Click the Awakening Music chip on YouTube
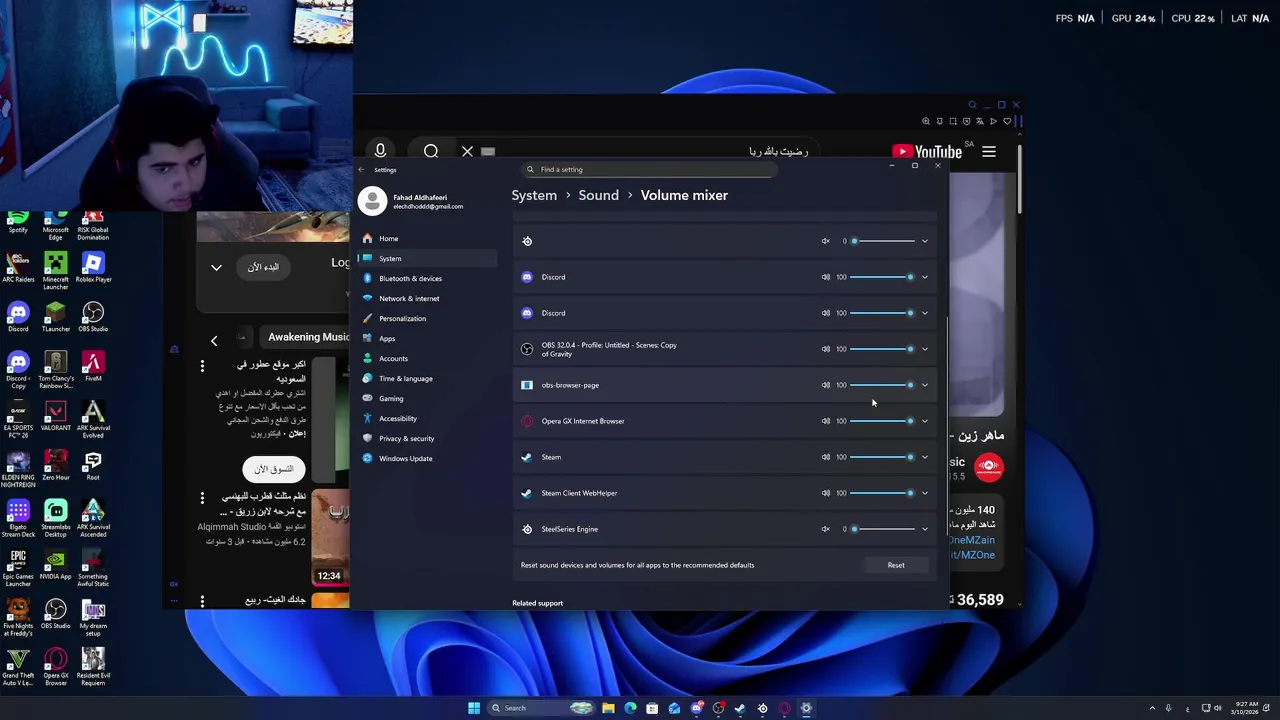Viewport: 1280px width, 720px height. click(309, 337)
